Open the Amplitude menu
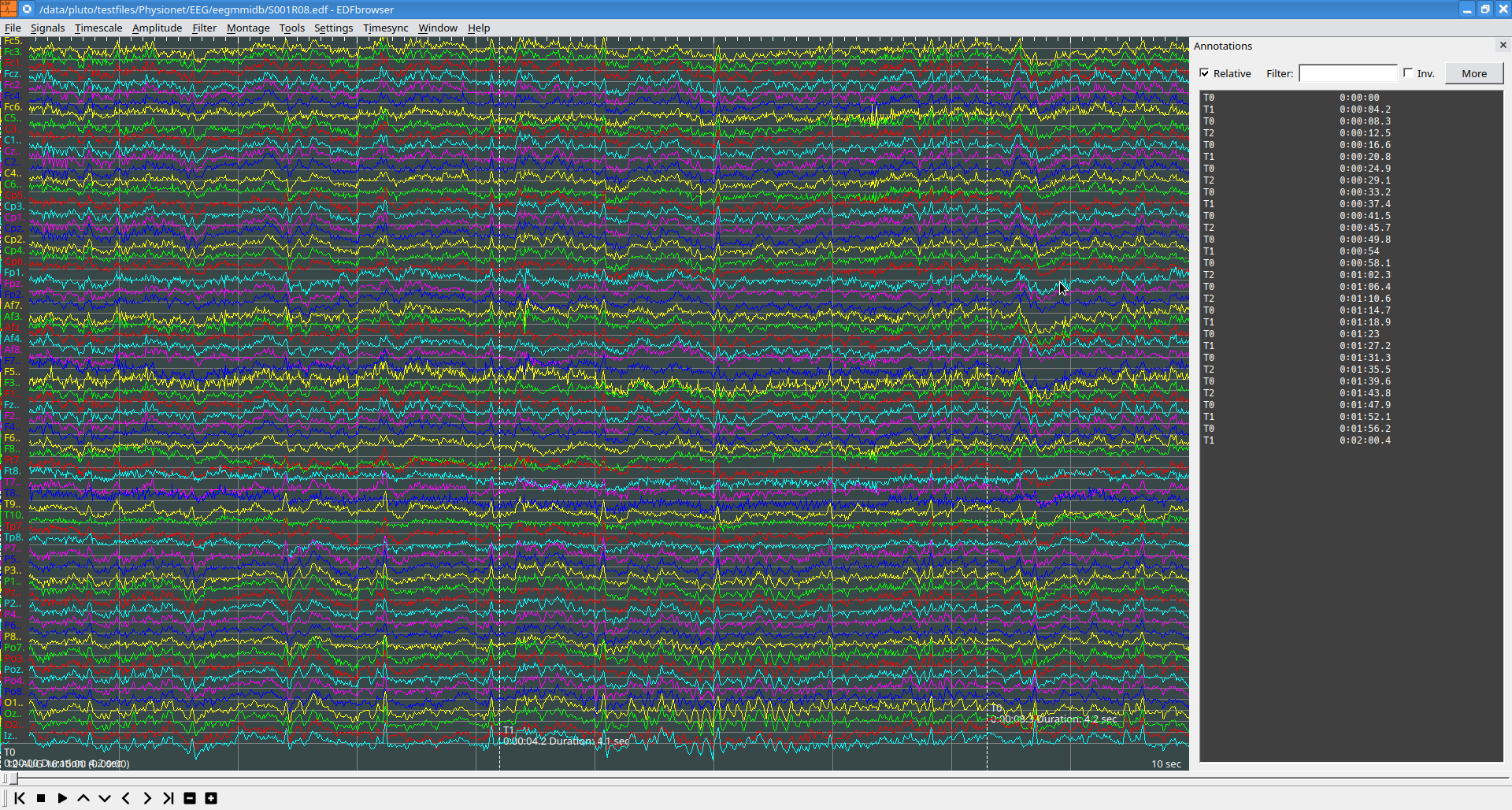1512x810 pixels. tap(157, 28)
